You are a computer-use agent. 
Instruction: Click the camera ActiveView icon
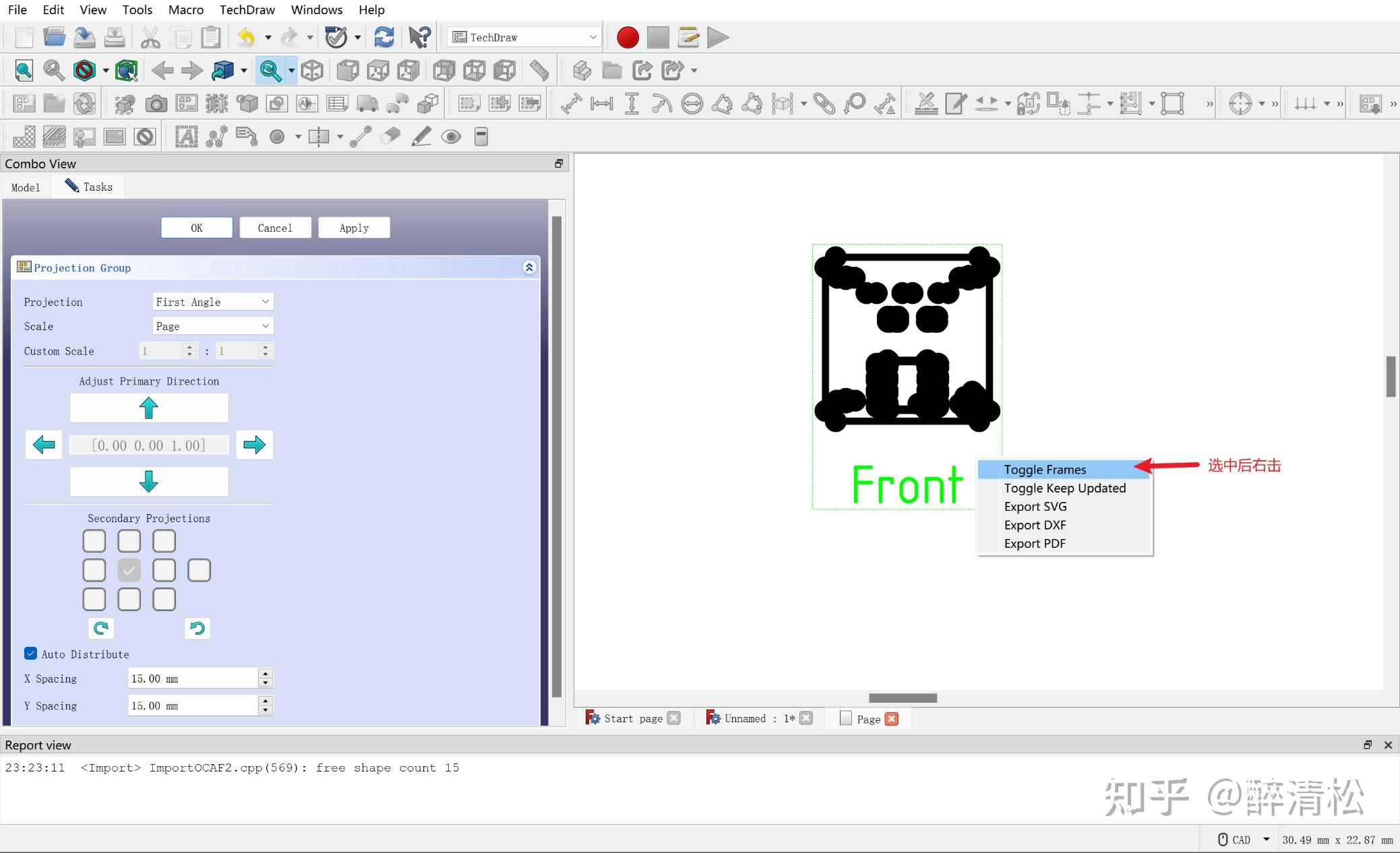(156, 104)
